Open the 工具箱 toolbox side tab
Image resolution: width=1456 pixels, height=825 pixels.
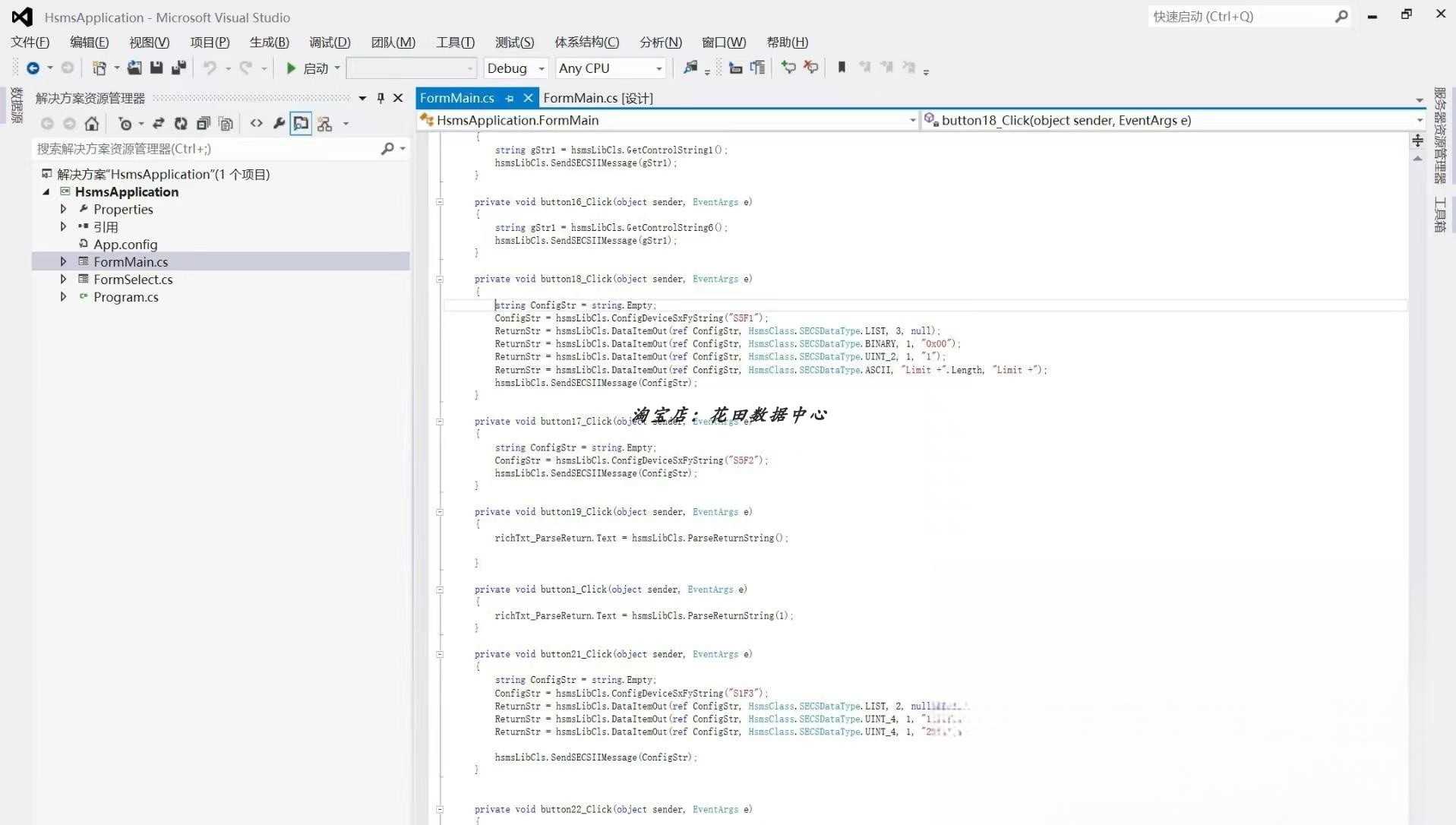click(x=1440, y=214)
